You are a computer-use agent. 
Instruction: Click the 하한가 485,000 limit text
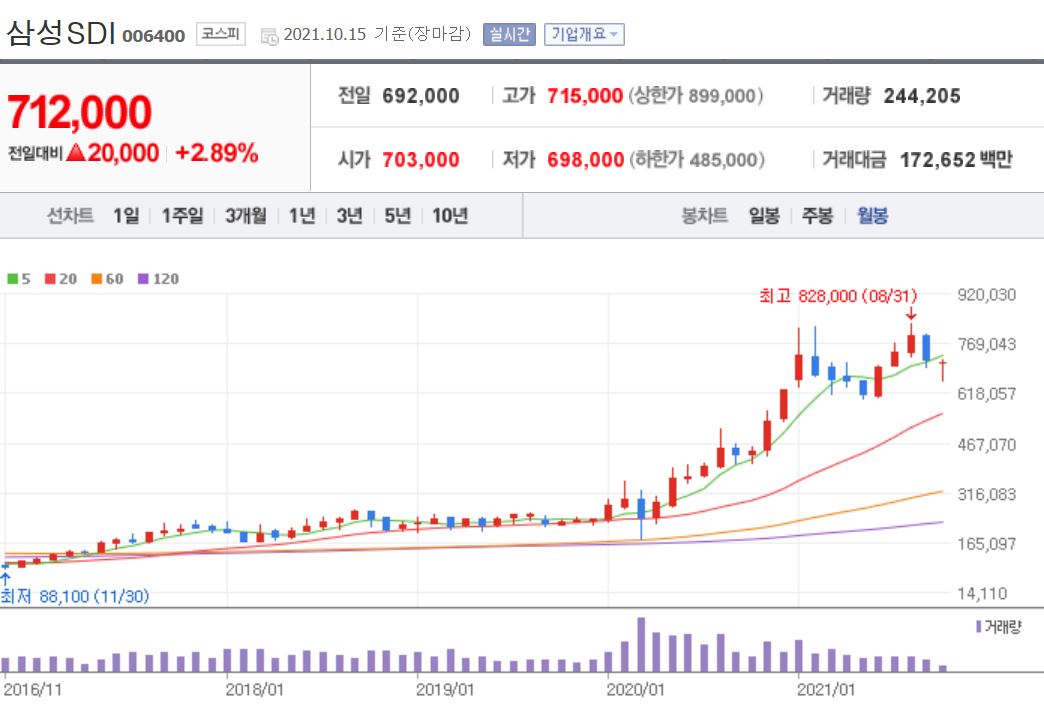(x=697, y=160)
